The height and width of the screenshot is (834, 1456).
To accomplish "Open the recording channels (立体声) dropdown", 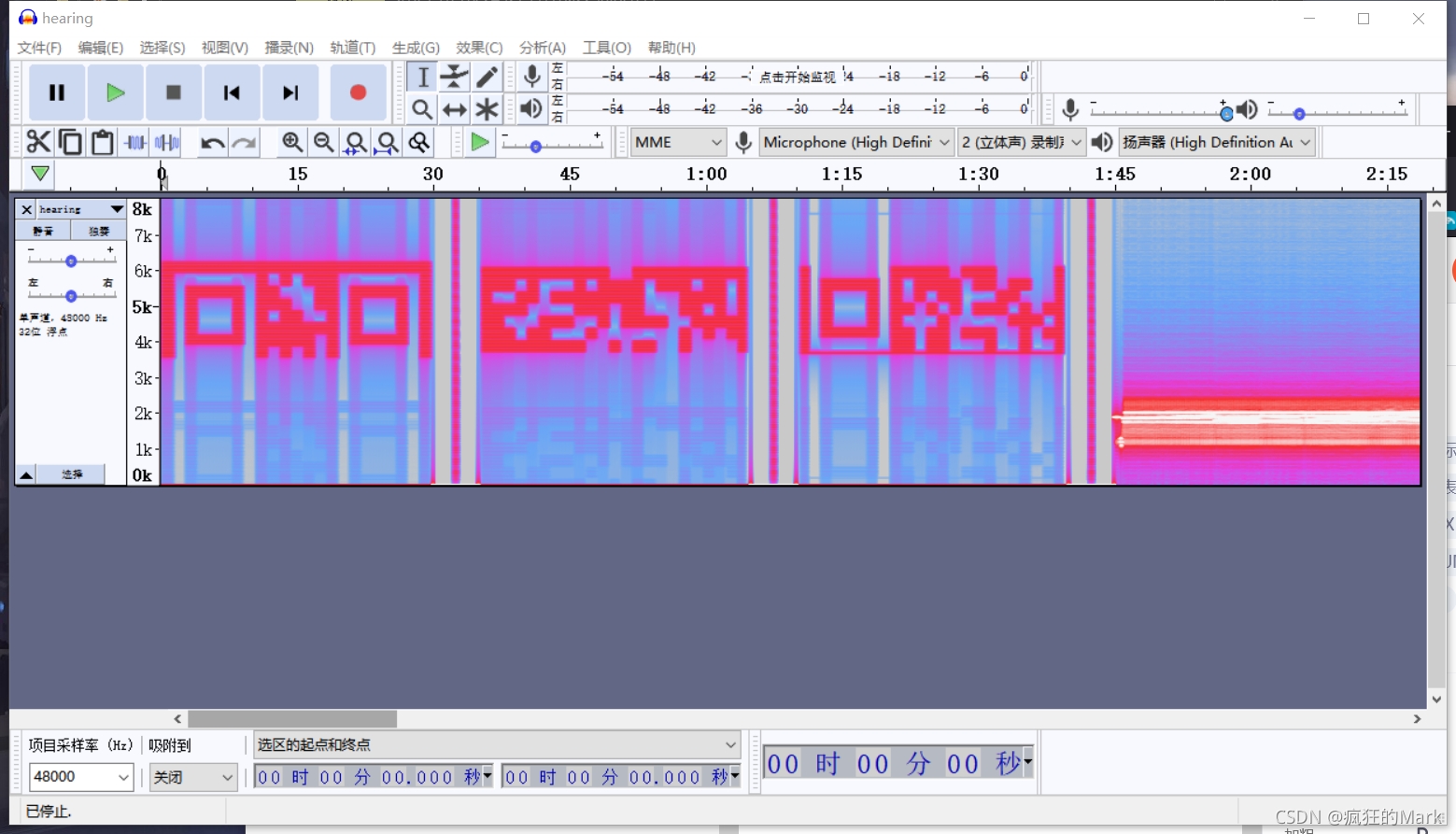I will point(1022,142).
